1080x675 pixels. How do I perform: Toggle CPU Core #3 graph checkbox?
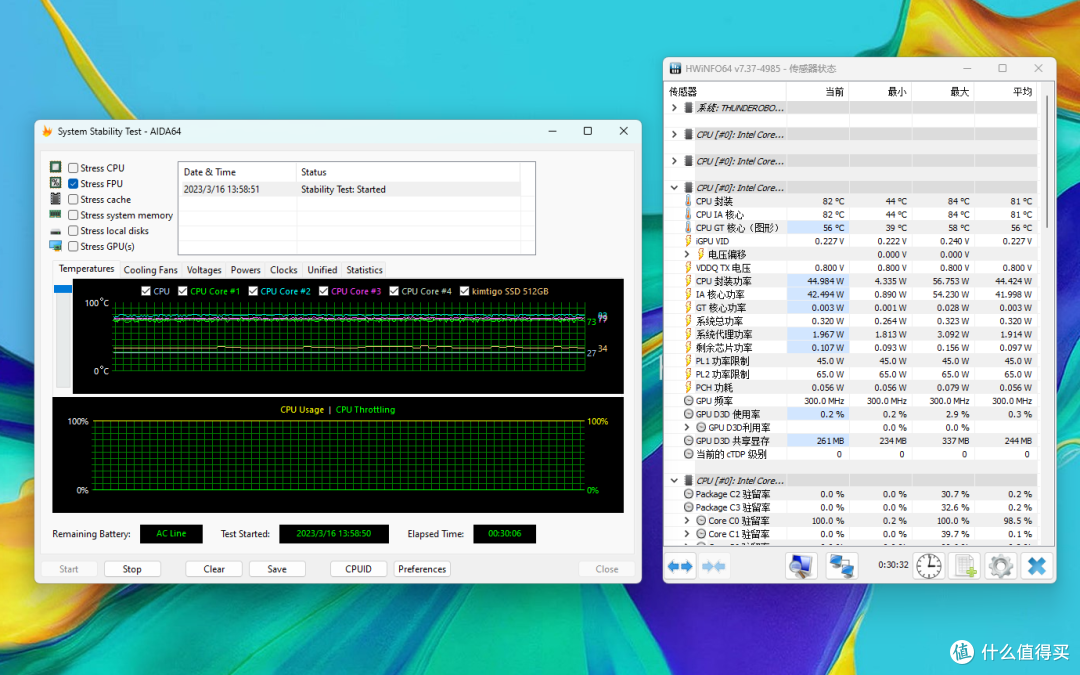(323, 291)
